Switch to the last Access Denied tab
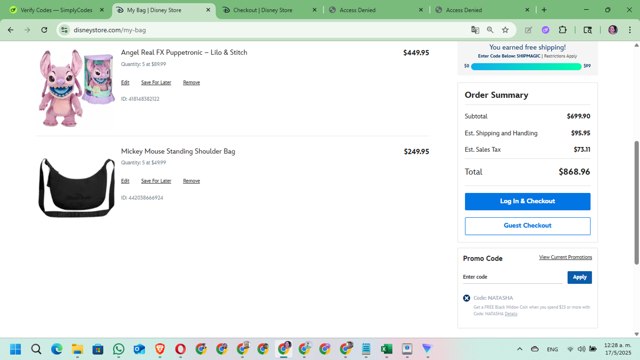The width and height of the screenshot is (640, 360). pos(464,10)
